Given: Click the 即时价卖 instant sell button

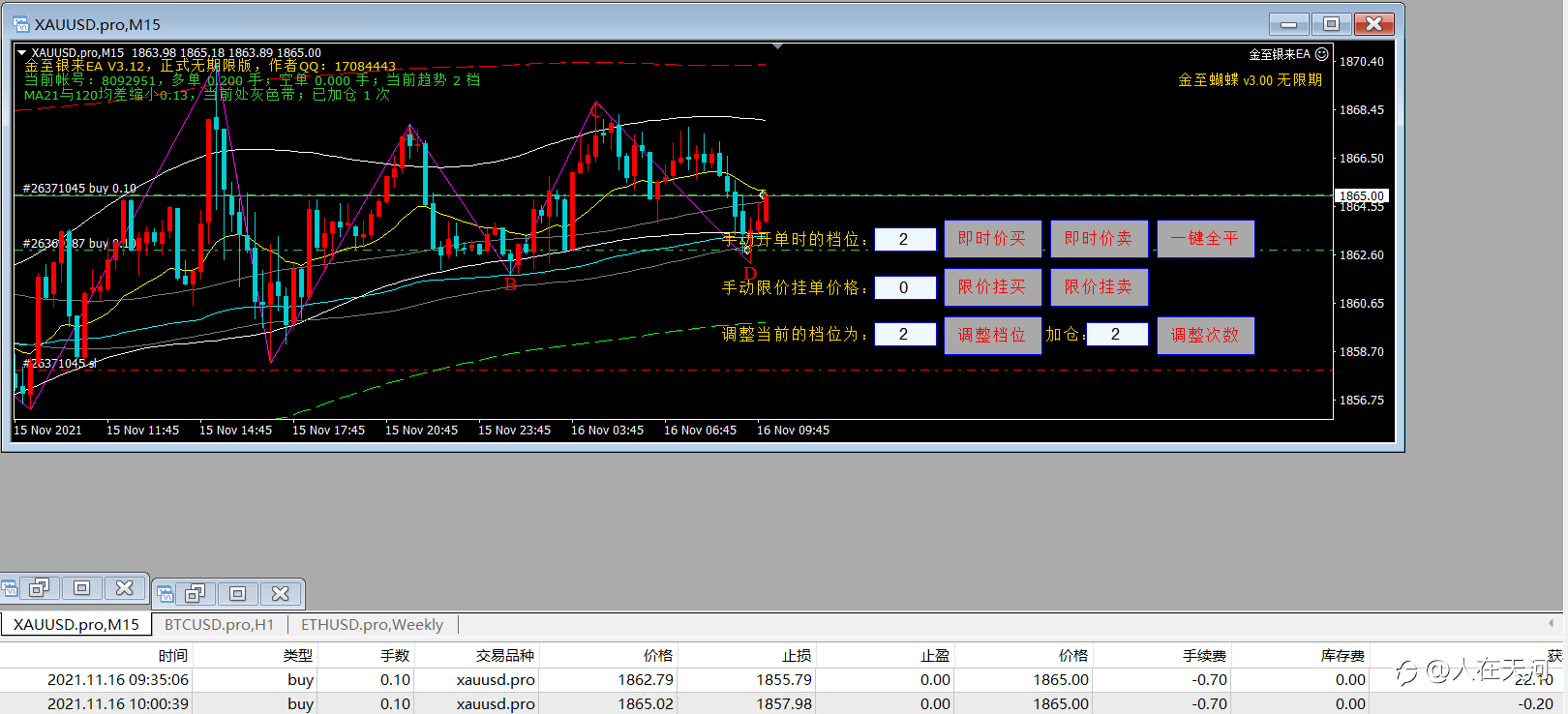Looking at the screenshot, I should point(1099,239).
